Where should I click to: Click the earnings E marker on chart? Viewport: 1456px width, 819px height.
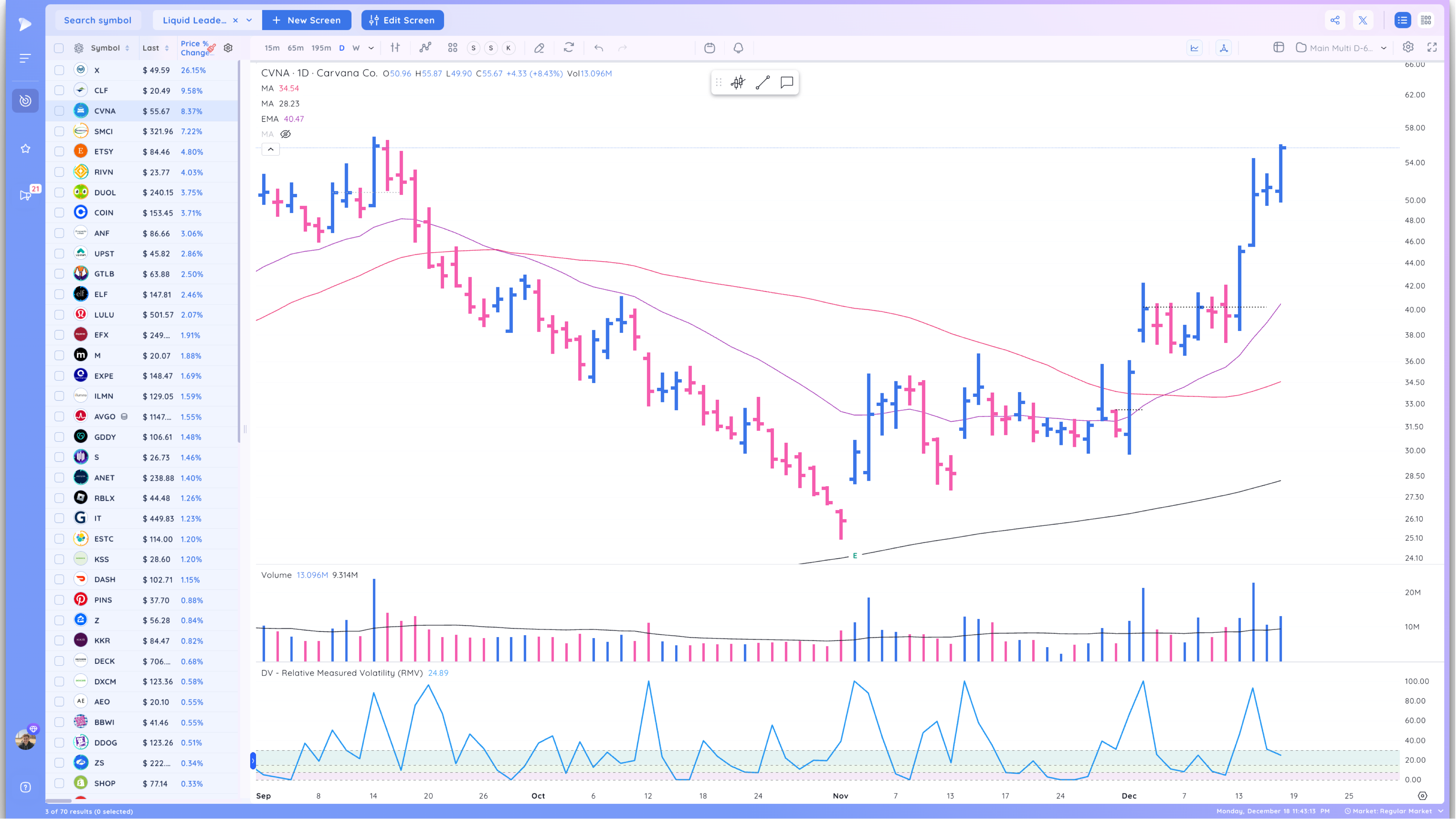pos(855,556)
